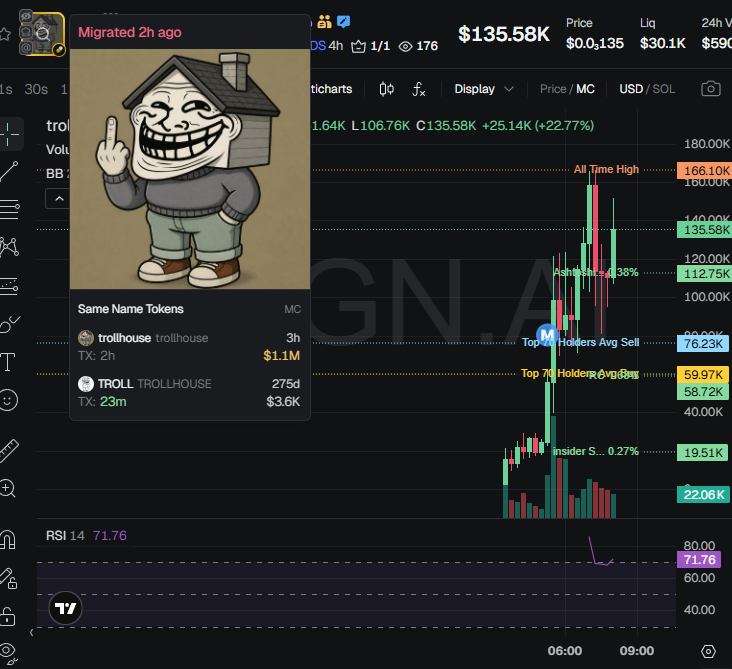The height and width of the screenshot is (669, 732).
Task: Toggle magnet snapping mode
Action: (x=8, y=540)
